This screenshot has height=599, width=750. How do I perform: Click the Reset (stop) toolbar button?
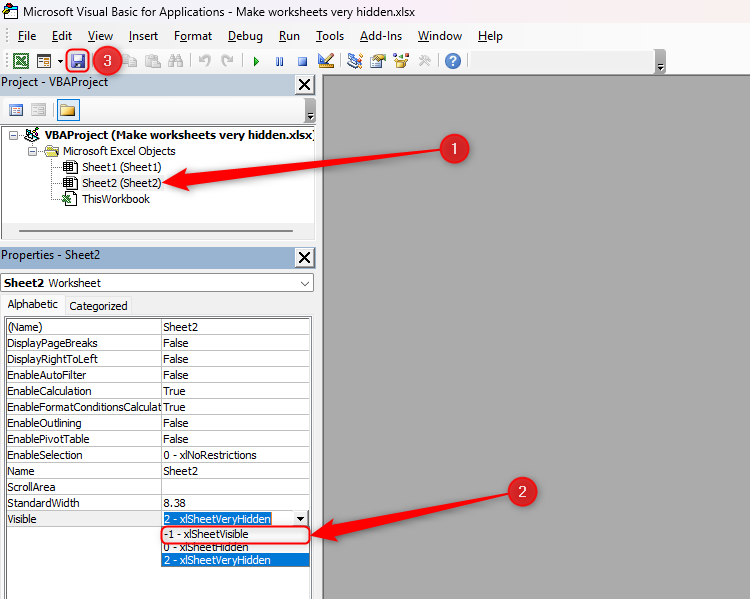tap(301, 61)
